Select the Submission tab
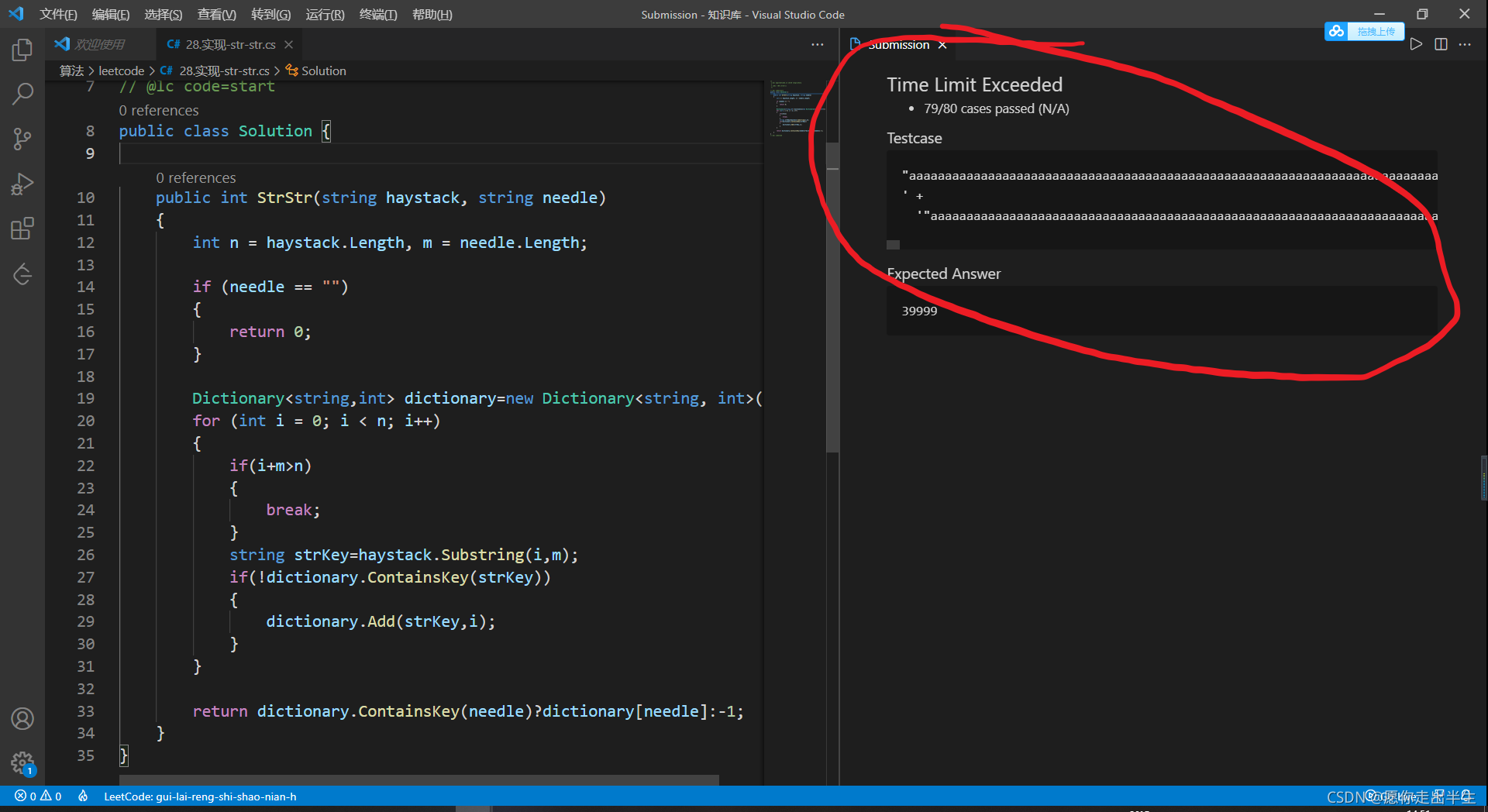The height and width of the screenshot is (812, 1488). tap(897, 45)
